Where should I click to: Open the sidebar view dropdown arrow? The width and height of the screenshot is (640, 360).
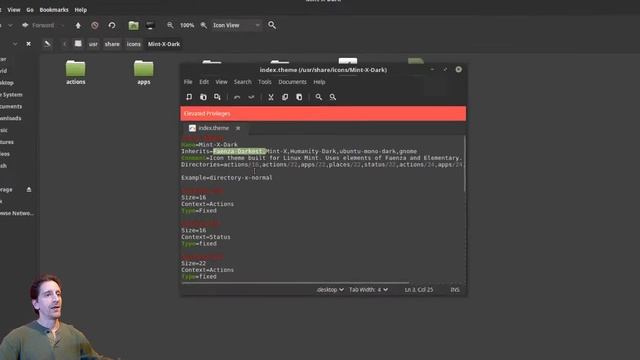[15, 44]
